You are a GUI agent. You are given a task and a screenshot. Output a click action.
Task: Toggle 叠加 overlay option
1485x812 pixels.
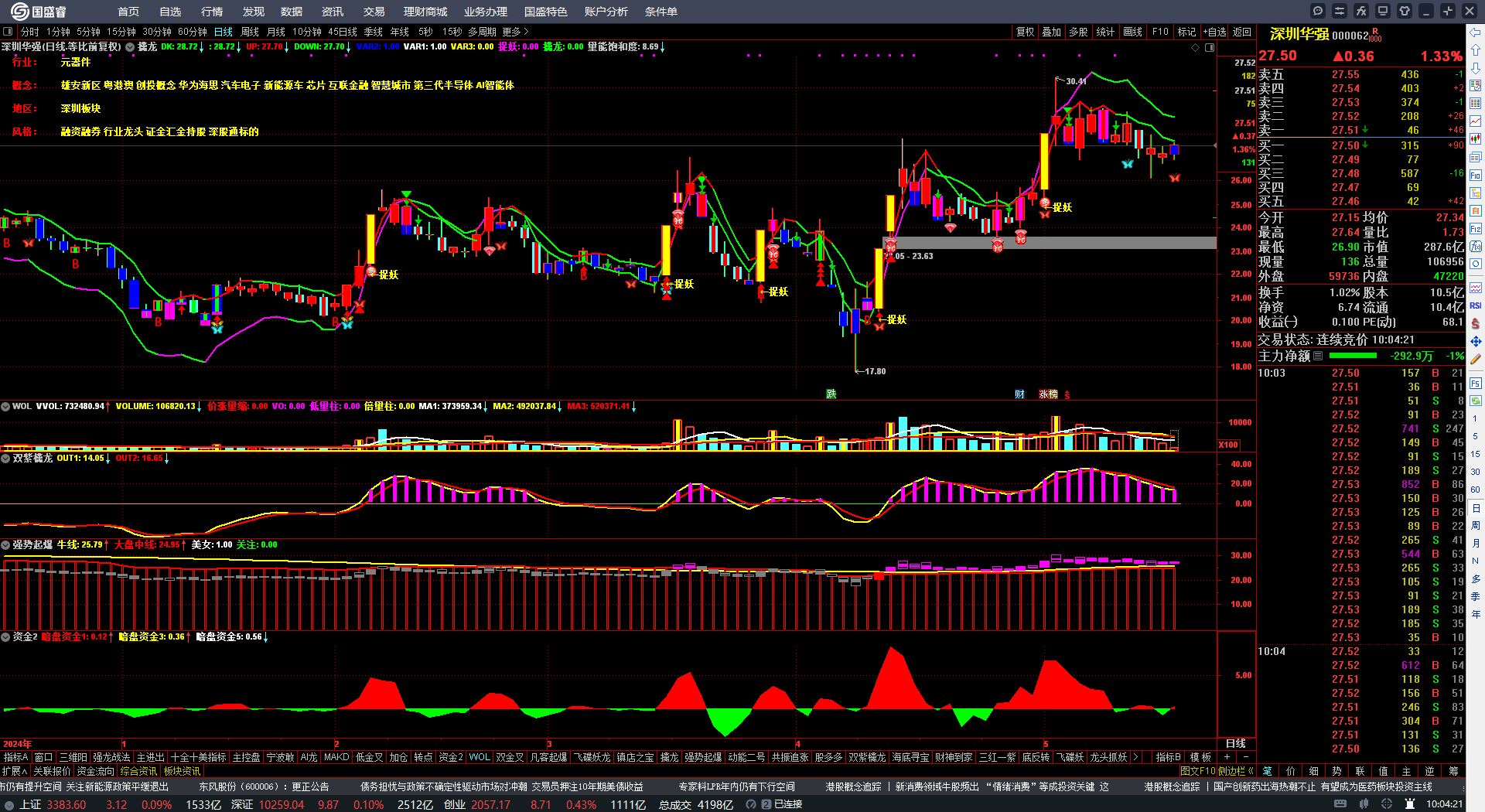click(x=1051, y=32)
